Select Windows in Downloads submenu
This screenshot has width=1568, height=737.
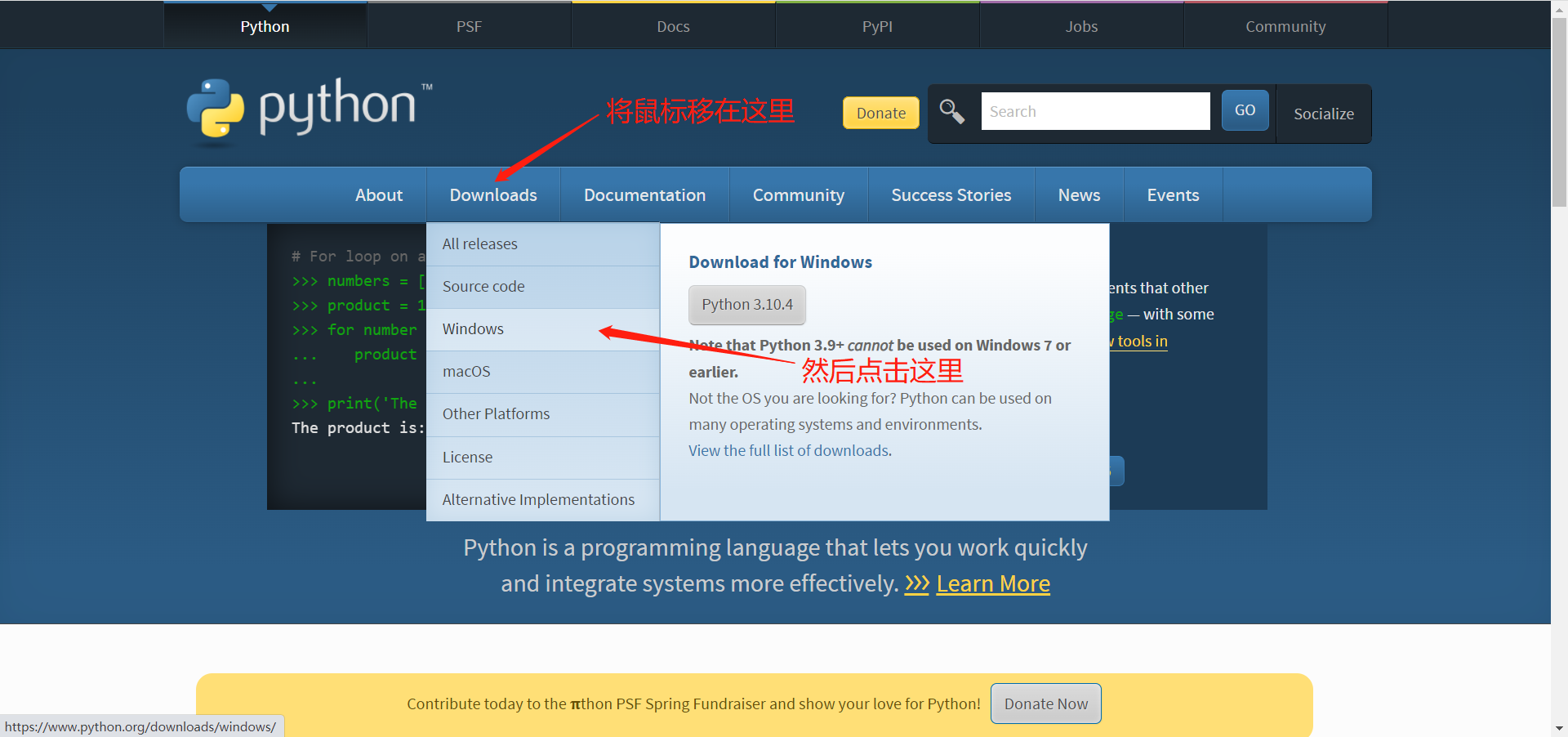coord(543,329)
